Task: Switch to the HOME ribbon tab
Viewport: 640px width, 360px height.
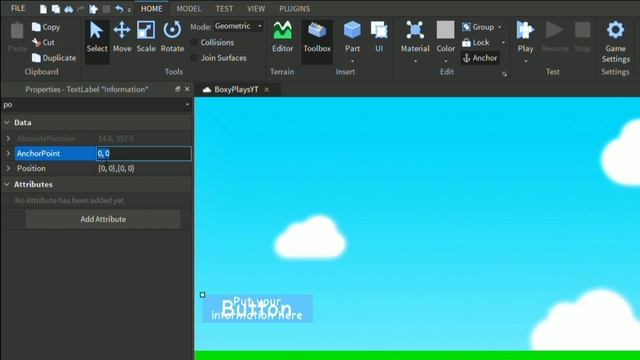Action: pos(151,8)
